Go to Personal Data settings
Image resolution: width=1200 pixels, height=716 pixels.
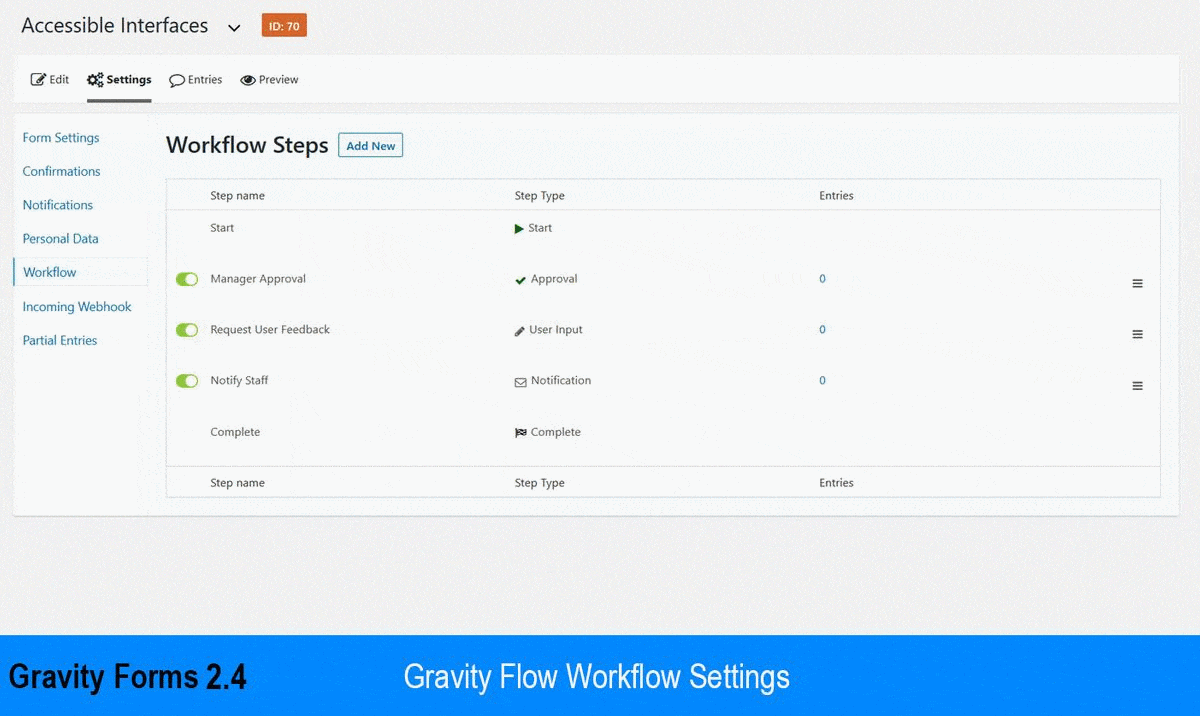(61, 239)
